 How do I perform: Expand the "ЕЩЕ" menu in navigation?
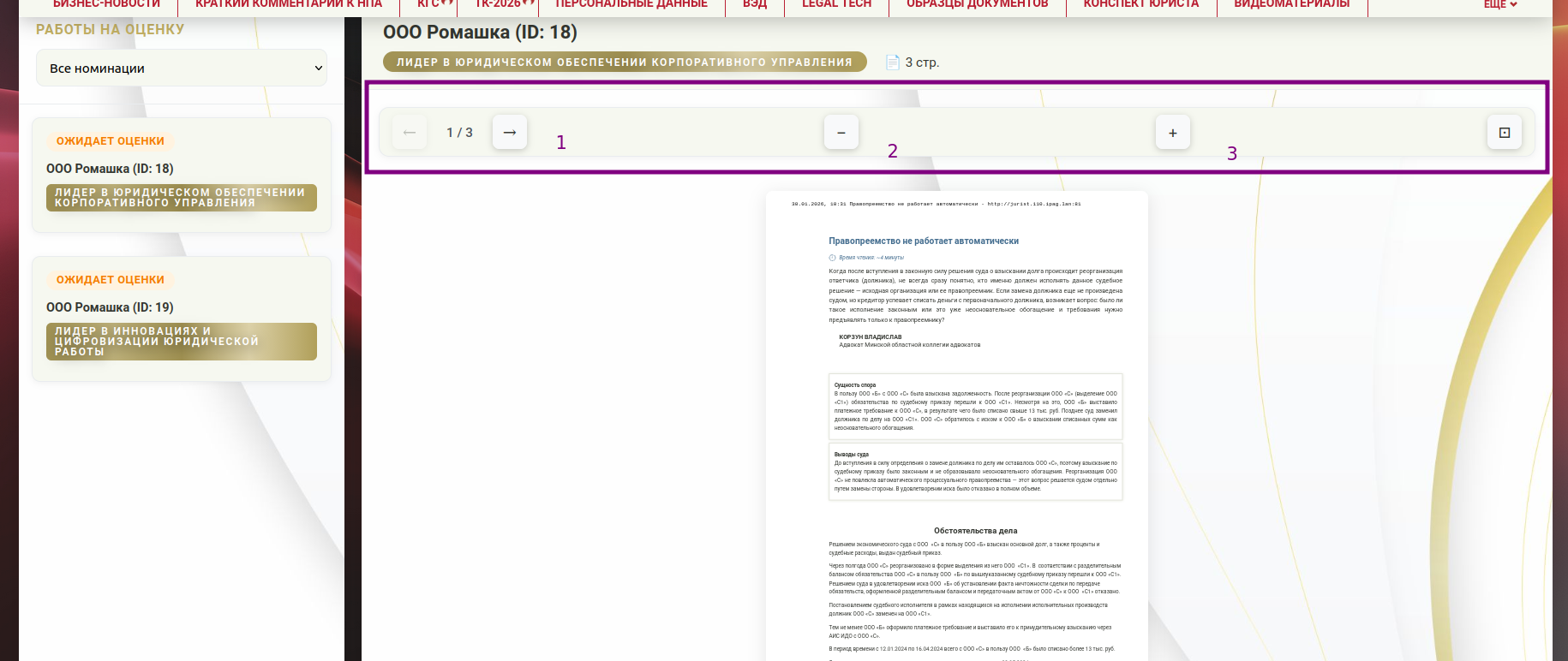pyautogui.click(x=1499, y=5)
